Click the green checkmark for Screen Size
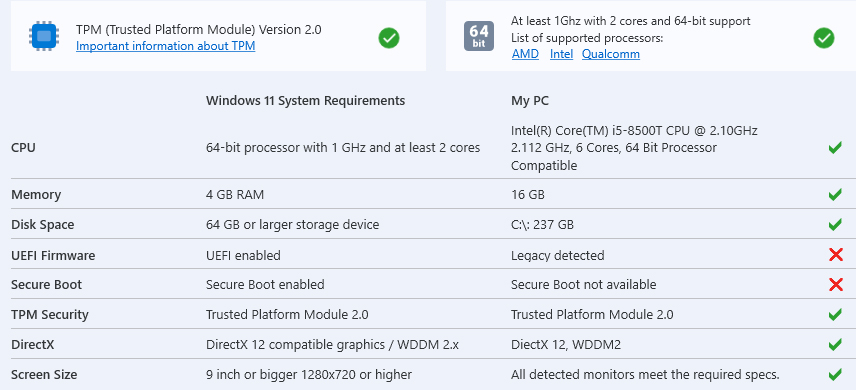Image resolution: width=856 pixels, height=390 pixels. 835,375
